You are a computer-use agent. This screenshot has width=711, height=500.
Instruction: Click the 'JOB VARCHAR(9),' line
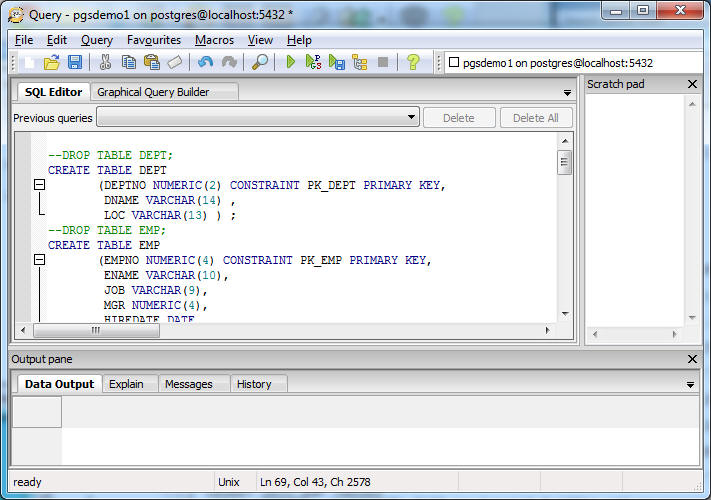click(x=155, y=290)
